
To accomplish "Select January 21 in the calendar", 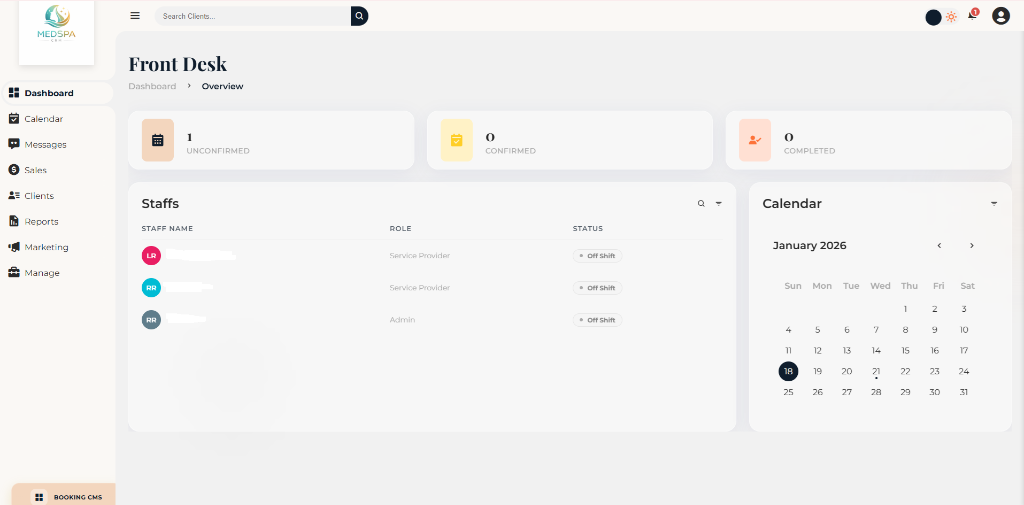I will click(x=876, y=371).
